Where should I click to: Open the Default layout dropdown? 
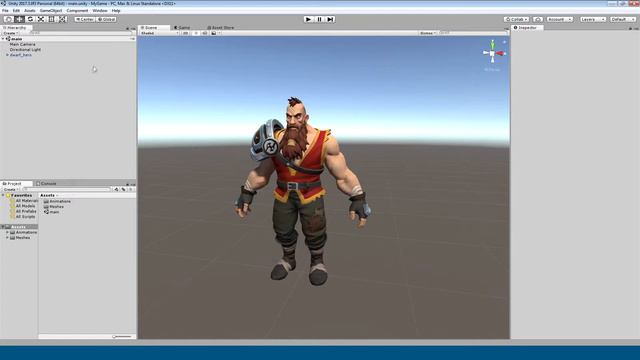click(623, 19)
